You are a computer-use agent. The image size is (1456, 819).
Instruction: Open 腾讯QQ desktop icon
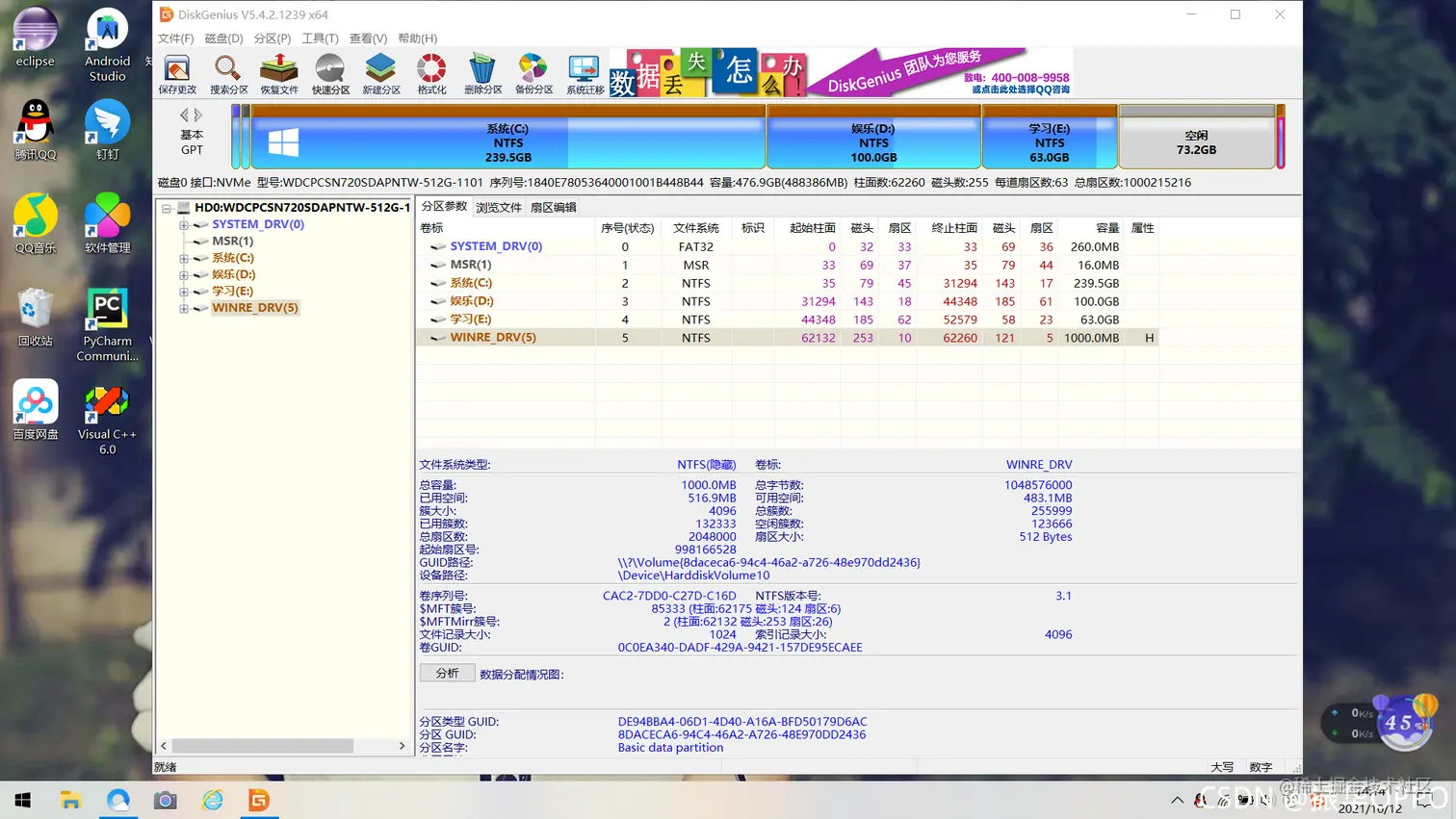click(36, 130)
